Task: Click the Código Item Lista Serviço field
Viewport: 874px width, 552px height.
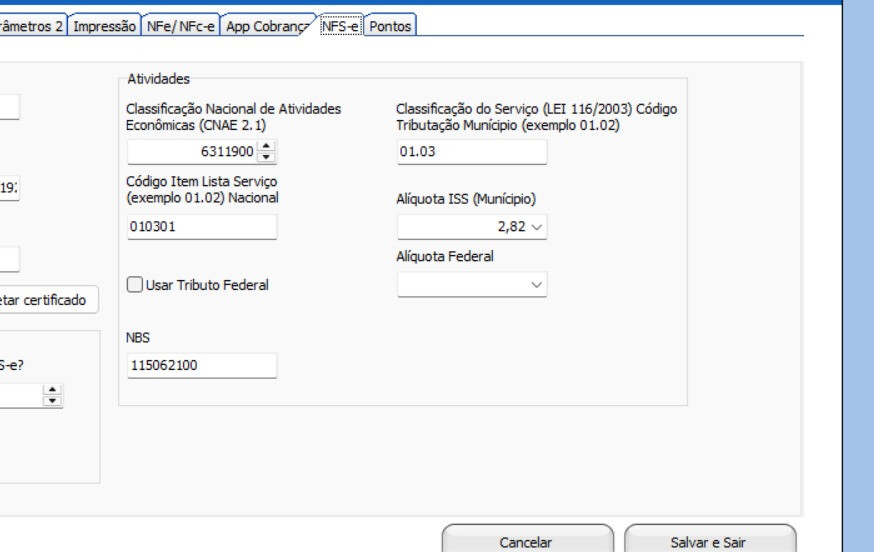Action: tap(202, 228)
